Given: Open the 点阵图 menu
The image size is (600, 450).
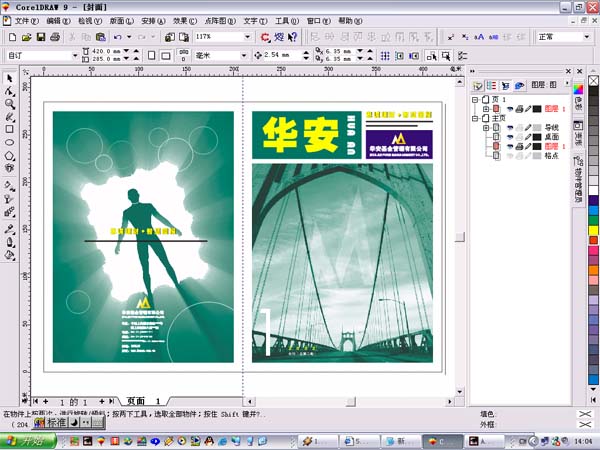Looking at the screenshot, I should point(220,21).
